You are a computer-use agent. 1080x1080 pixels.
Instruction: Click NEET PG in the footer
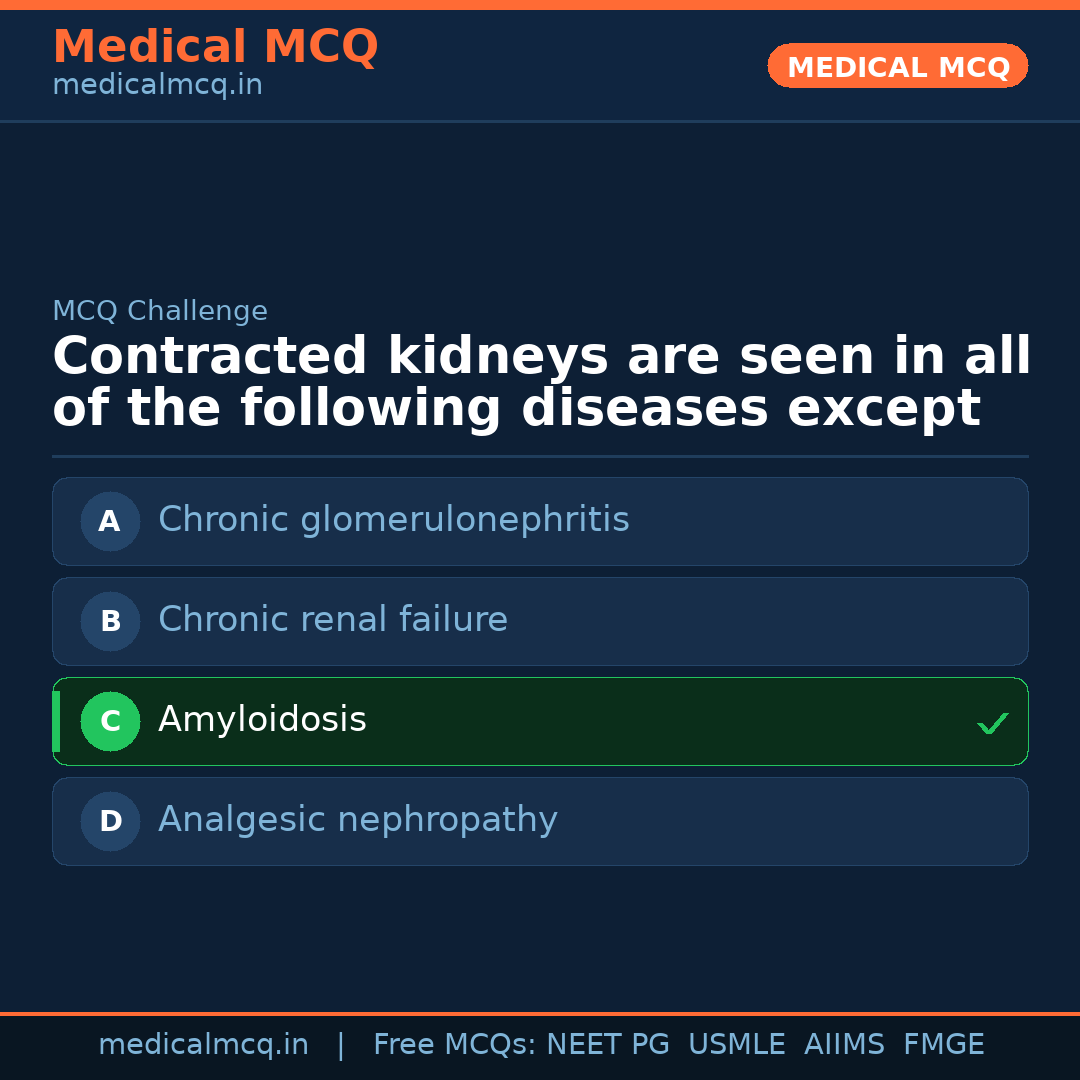(608, 1045)
